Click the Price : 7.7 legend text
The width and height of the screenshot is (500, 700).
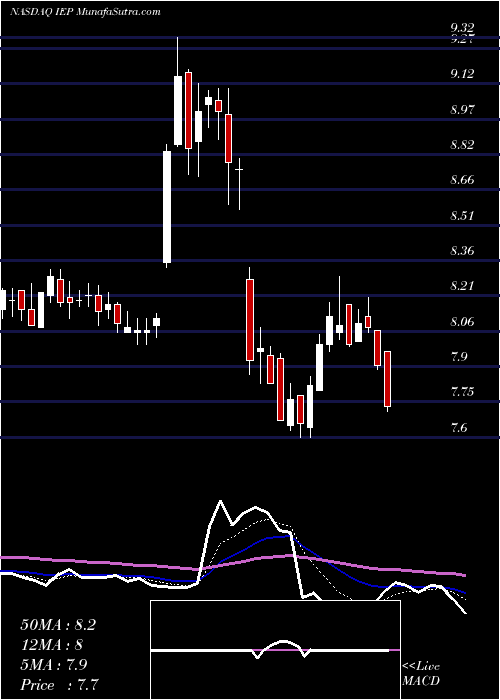pyautogui.click(x=59, y=685)
